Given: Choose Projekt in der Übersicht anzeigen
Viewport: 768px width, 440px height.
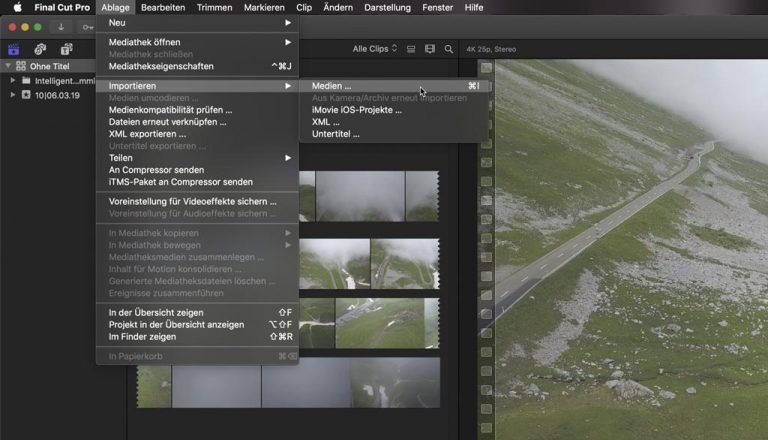Looking at the screenshot, I should pyautogui.click(x=197, y=324).
